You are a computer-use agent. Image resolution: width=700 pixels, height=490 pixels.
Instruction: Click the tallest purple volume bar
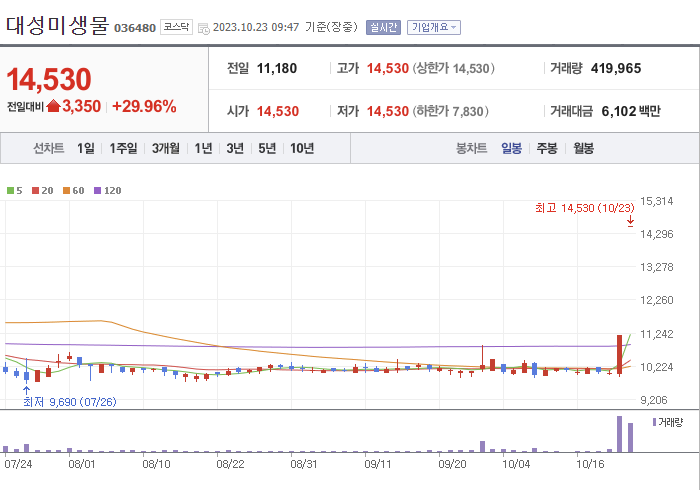tap(620, 434)
